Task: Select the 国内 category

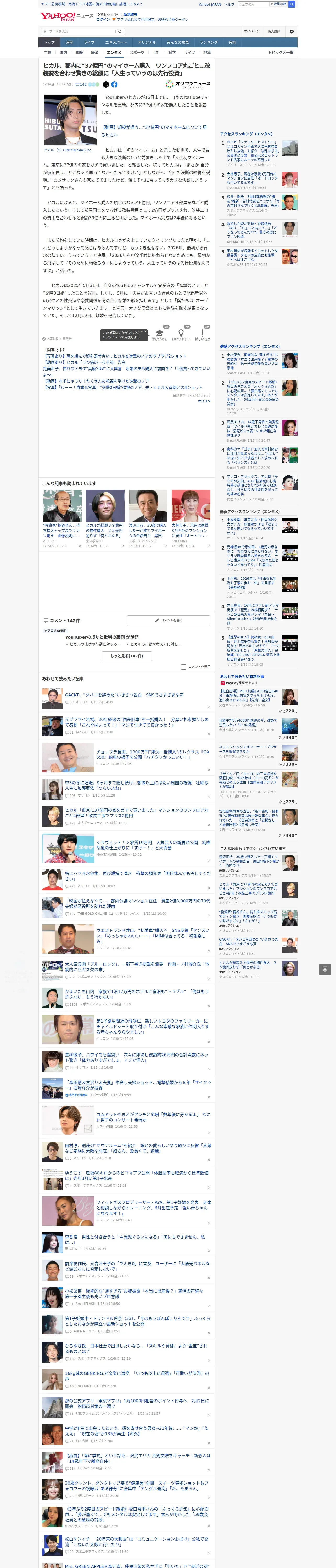Action: click(x=63, y=52)
